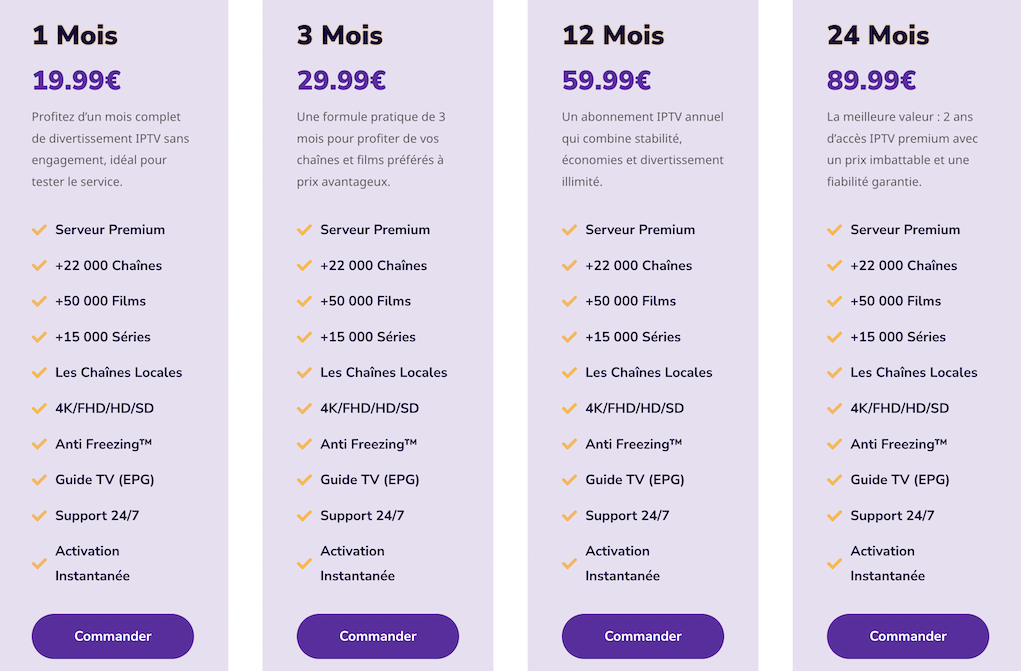Click the Commander button under 1 Mois
The height and width of the screenshot is (671, 1021).
(x=112, y=636)
